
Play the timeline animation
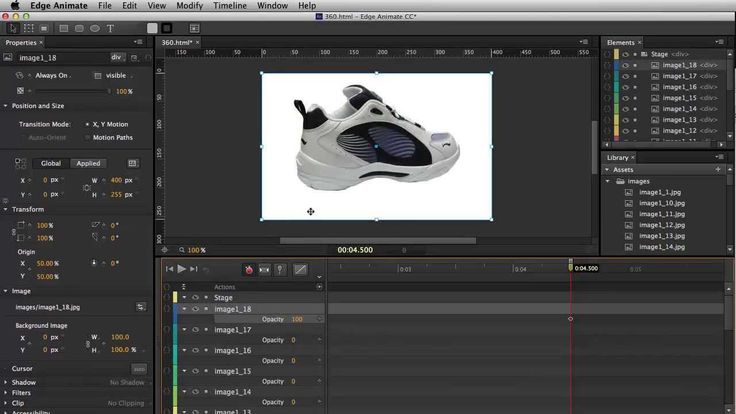point(182,268)
